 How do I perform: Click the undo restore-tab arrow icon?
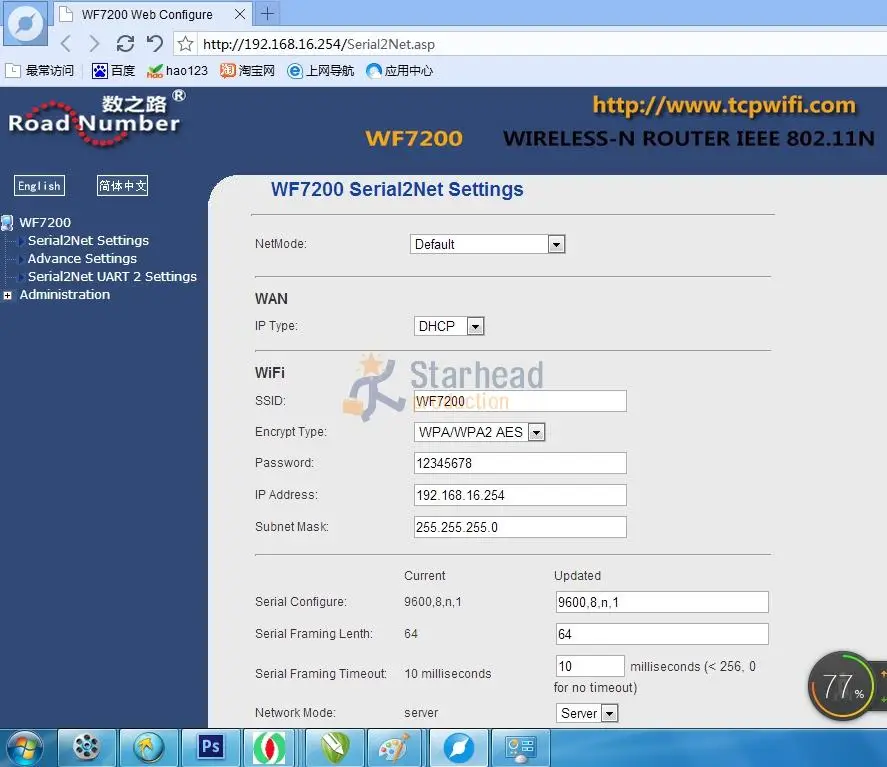point(154,44)
